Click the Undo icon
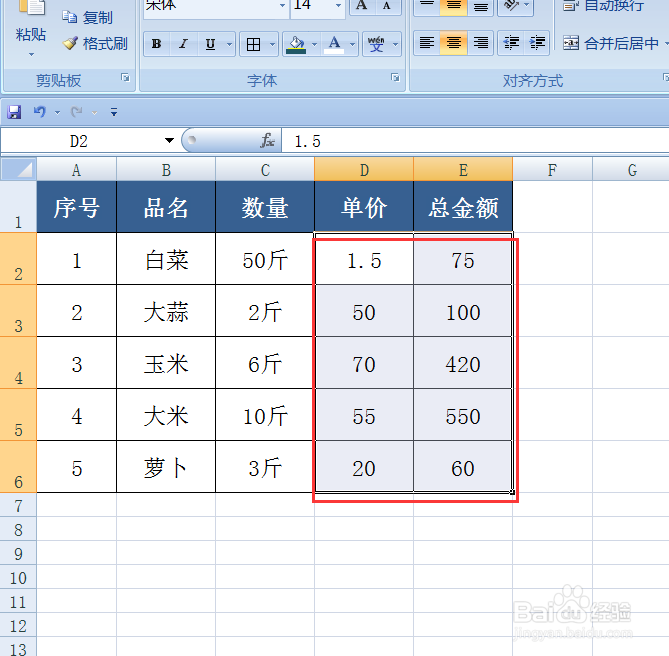 (x=40, y=112)
